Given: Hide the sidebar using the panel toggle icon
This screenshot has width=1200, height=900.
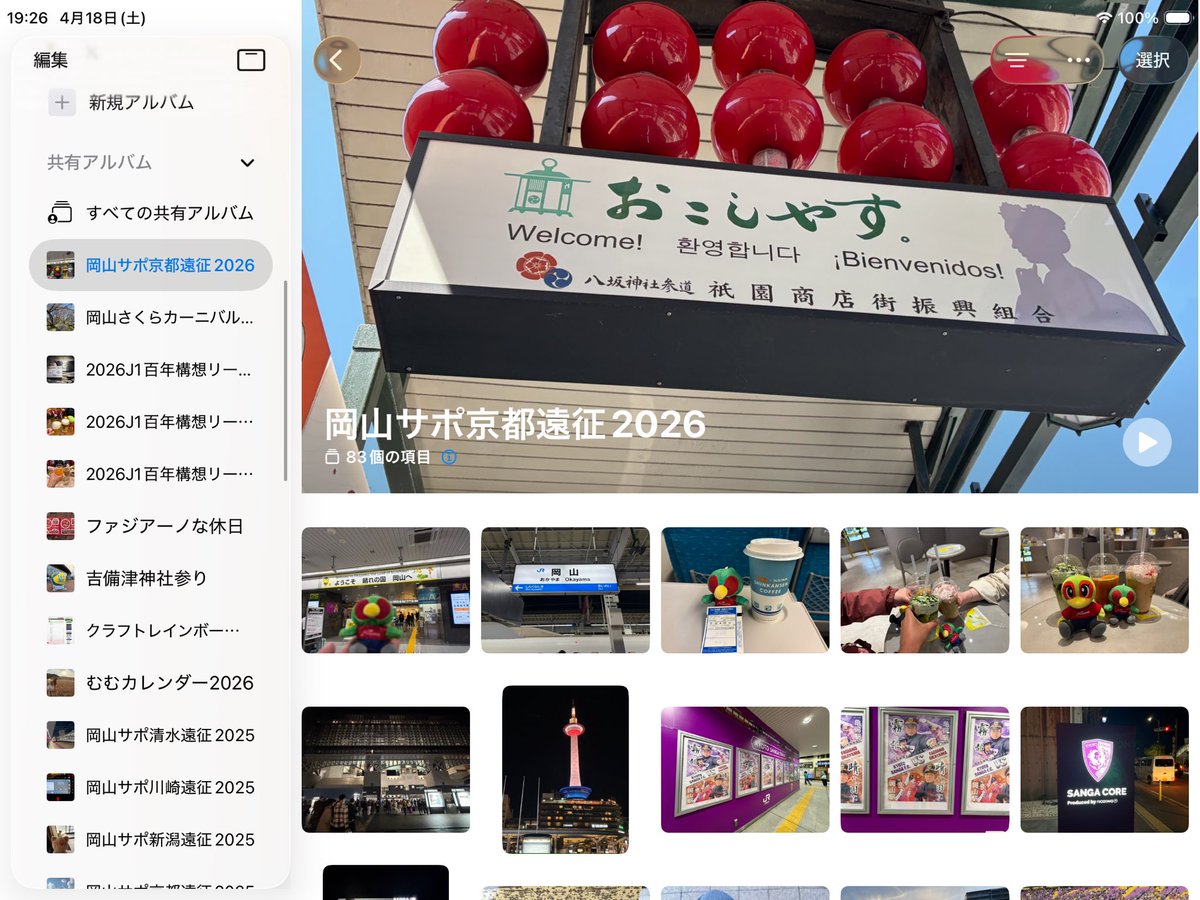Looking at the screenshot, I should coord(250,60).
